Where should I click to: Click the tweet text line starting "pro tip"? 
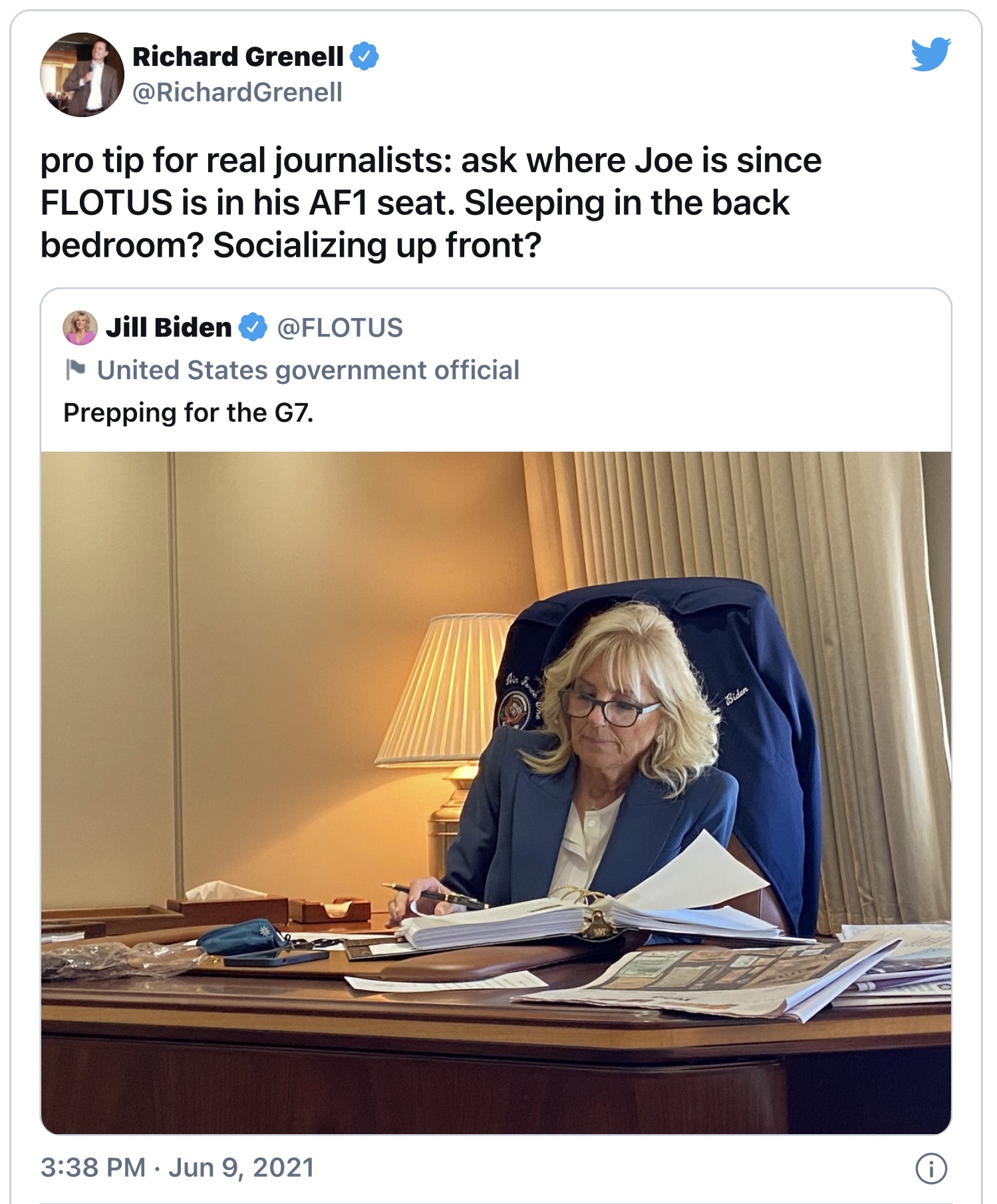(431, 161)
